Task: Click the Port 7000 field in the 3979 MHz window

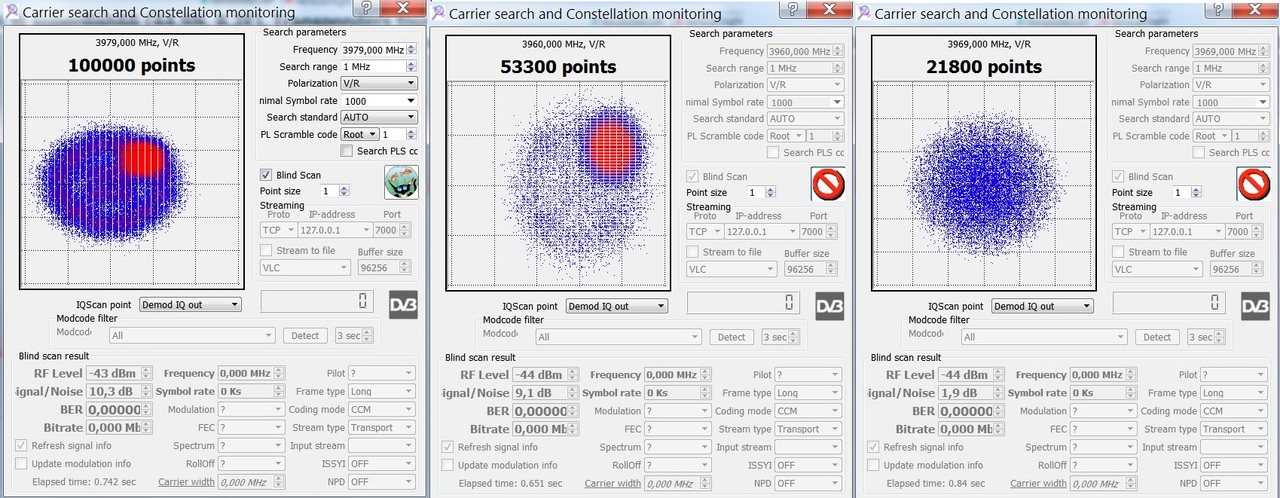Action: (x=393, y=231)
